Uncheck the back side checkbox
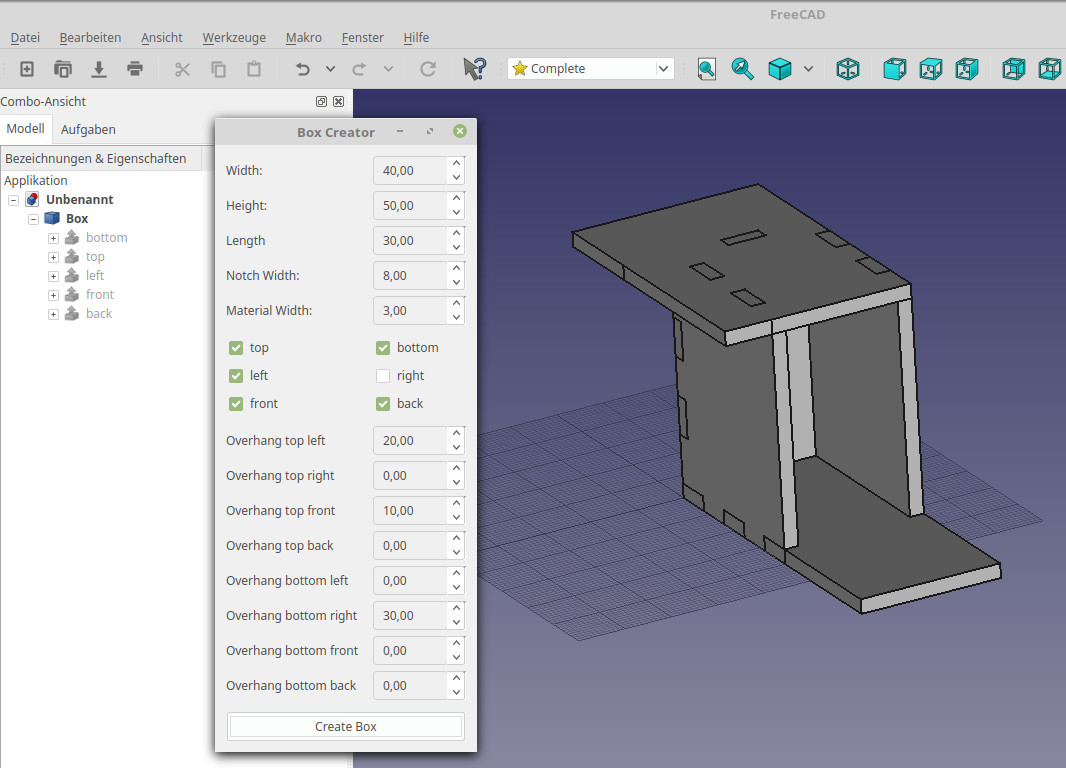 click(383, 404)
